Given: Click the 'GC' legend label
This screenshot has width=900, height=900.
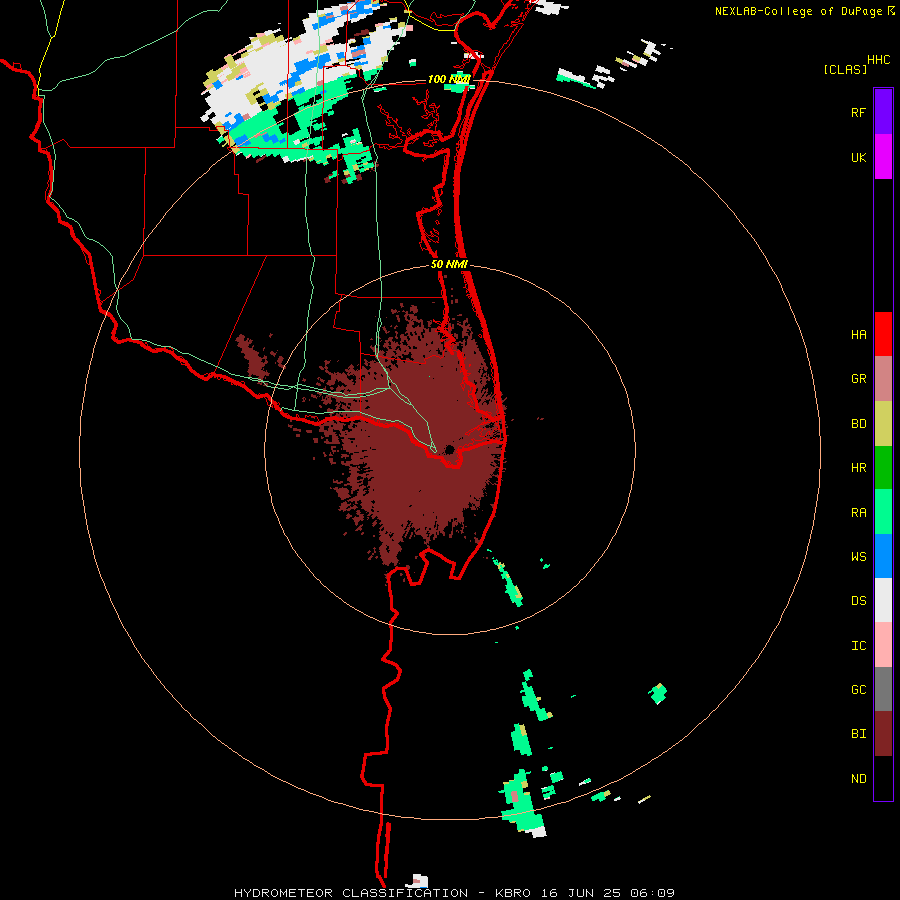Looking at the screenshot, I should (859, 690).
